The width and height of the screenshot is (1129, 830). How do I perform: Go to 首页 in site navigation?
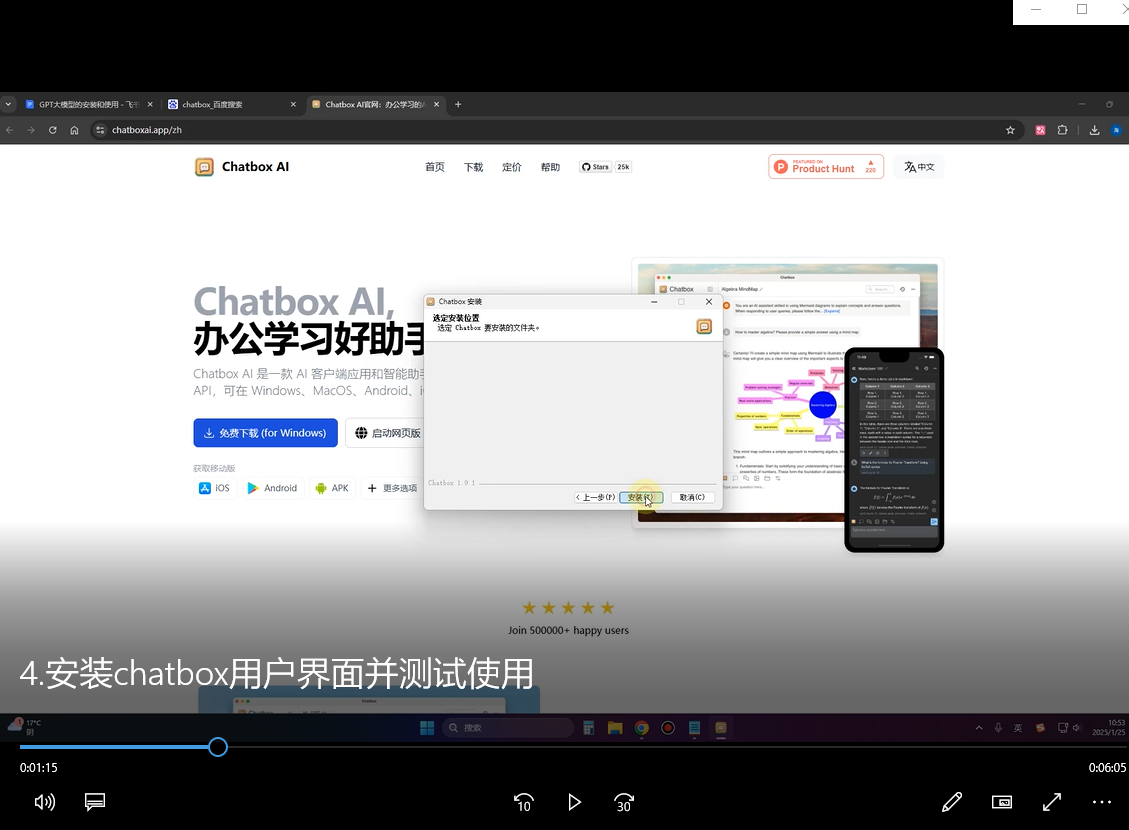(x=435, y=167)
